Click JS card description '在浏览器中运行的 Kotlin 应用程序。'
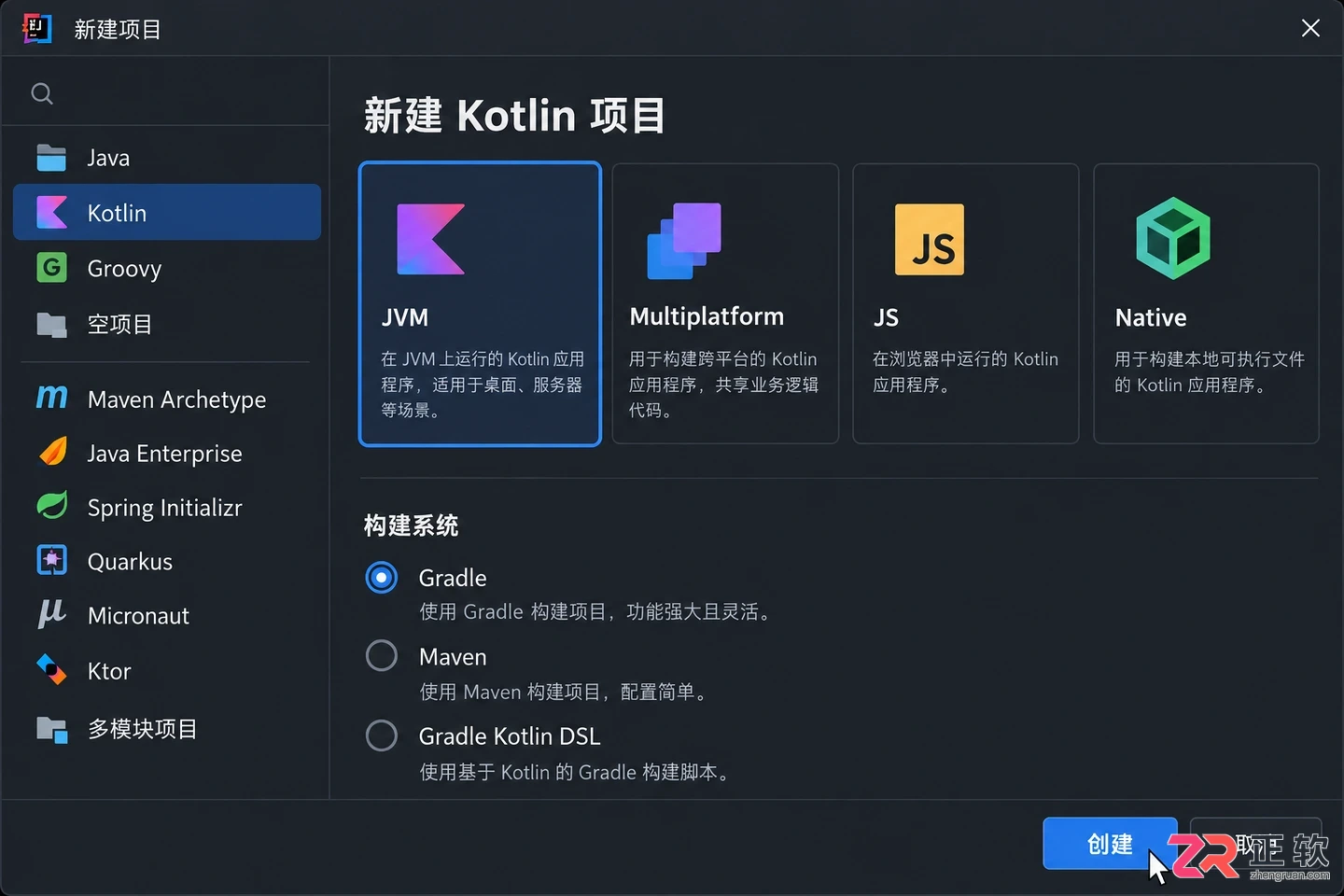1344x896 pixels. pyautogui.click(x=965, y=371)
